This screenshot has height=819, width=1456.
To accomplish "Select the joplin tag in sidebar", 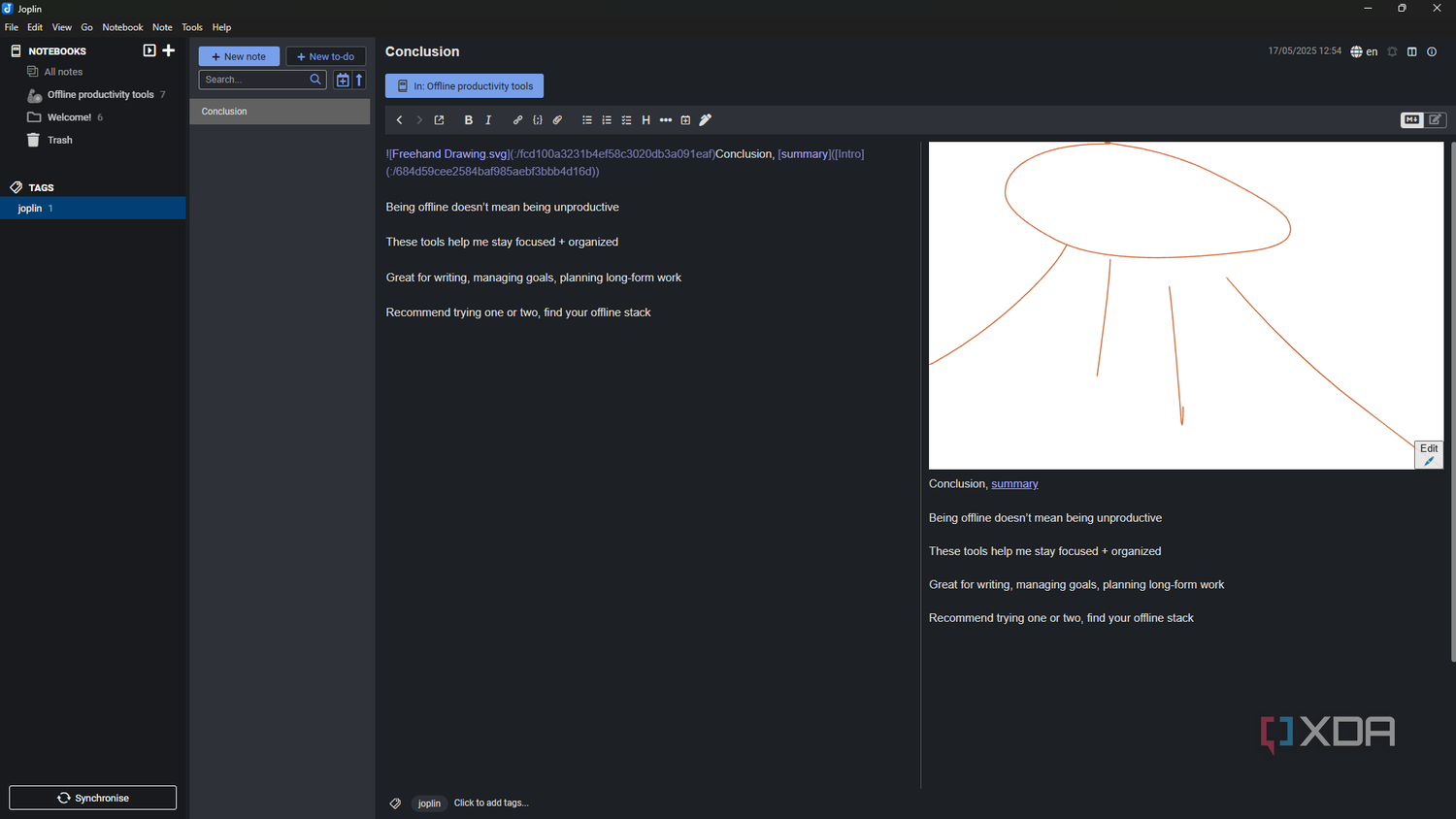I will 93,208.
